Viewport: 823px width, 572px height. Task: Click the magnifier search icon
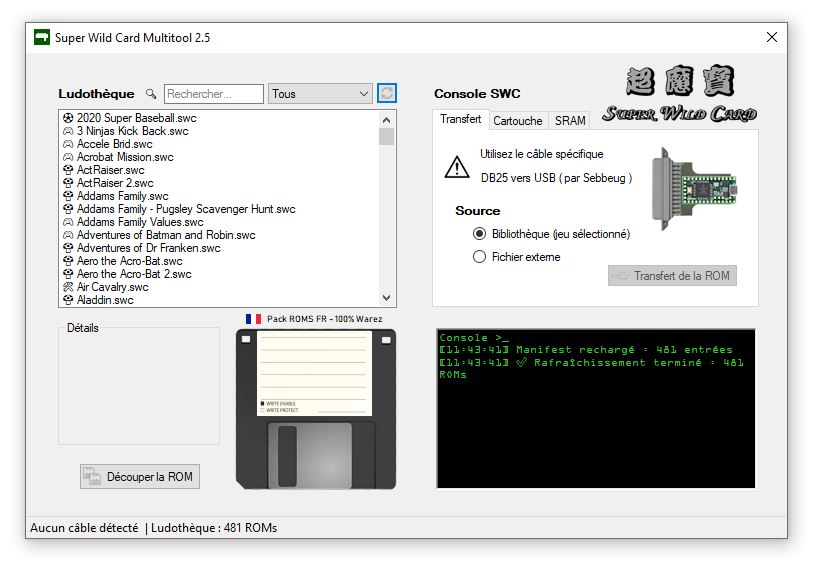(x=151, y=94)
